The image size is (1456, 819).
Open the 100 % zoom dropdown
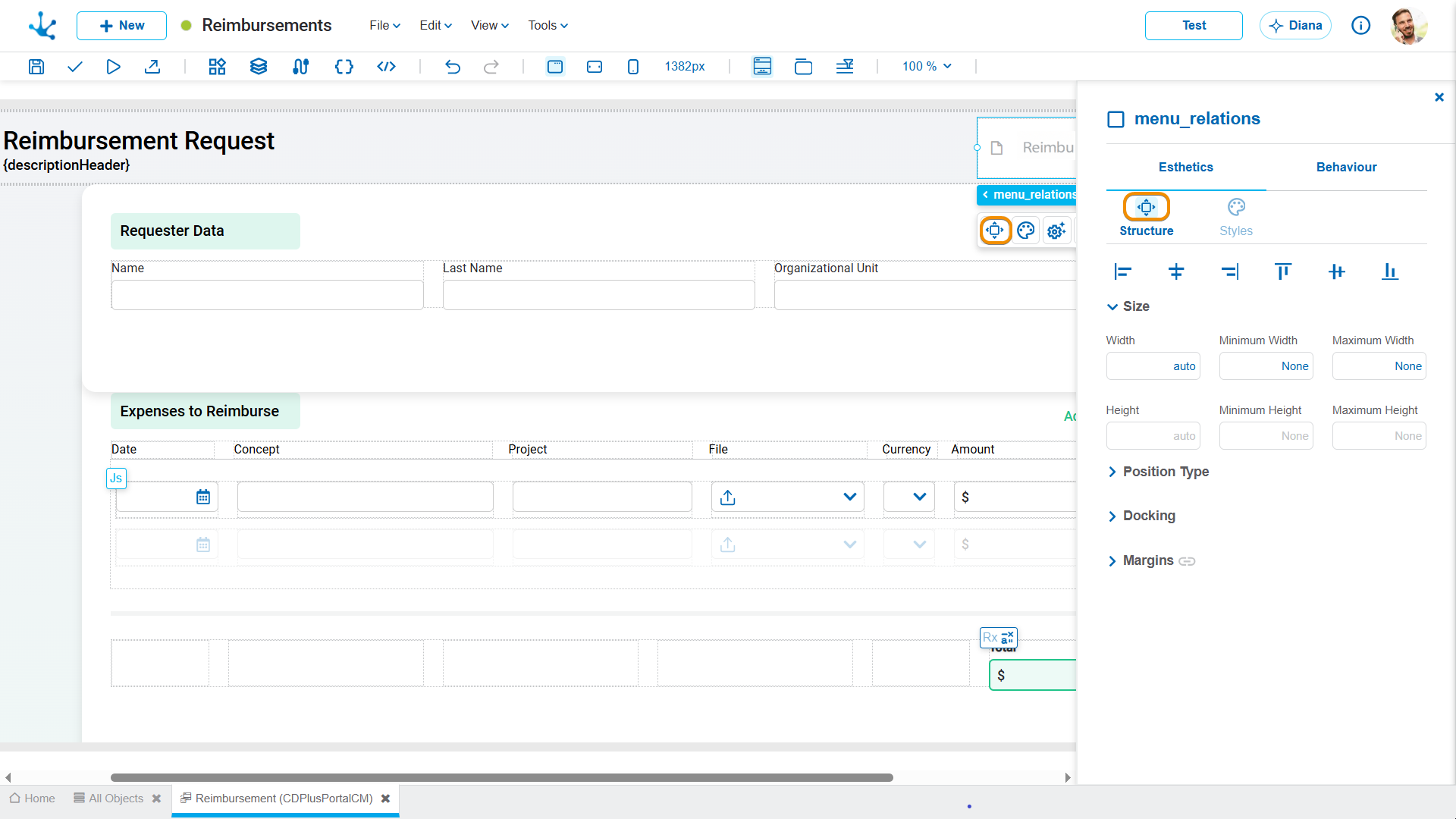pyautogui.click(x=927, y=67)
